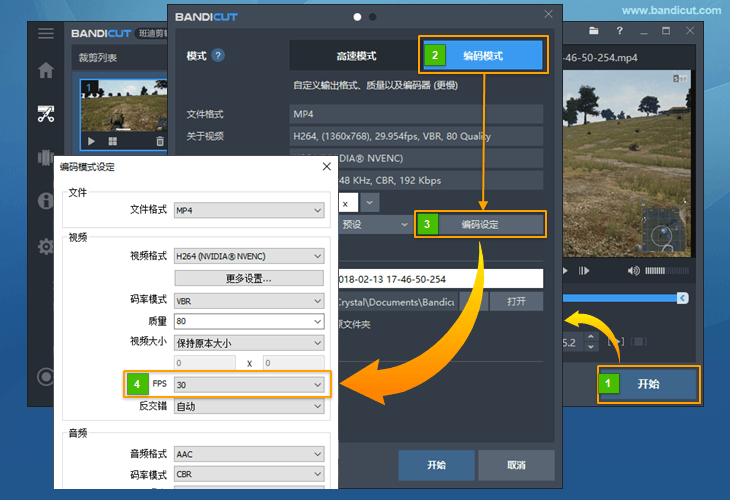Mute the preview using speaker icon
The height and width of the screenshot is (500, 730).
click(634, 270)
